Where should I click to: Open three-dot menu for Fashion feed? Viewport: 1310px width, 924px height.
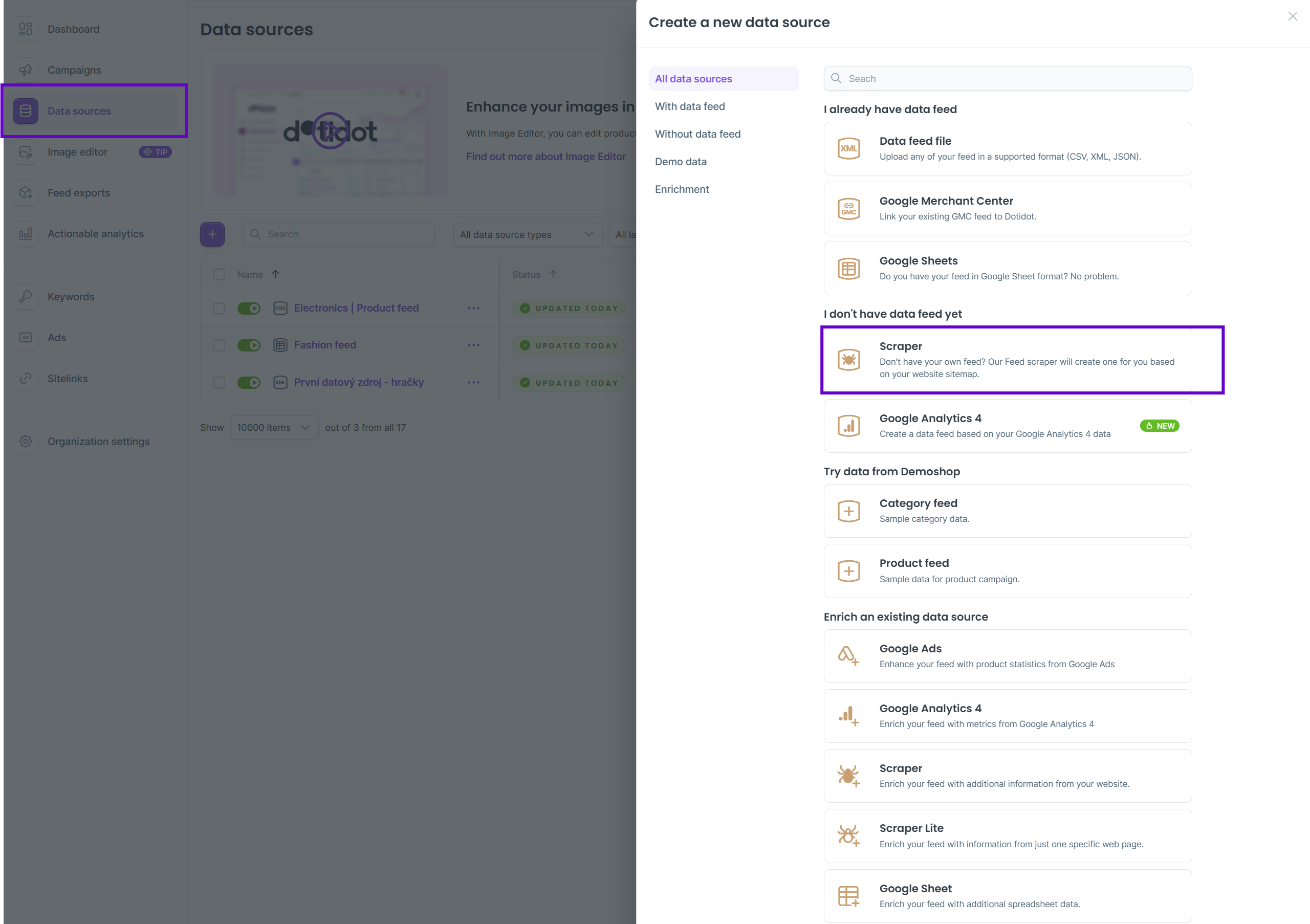click(473, 345)
